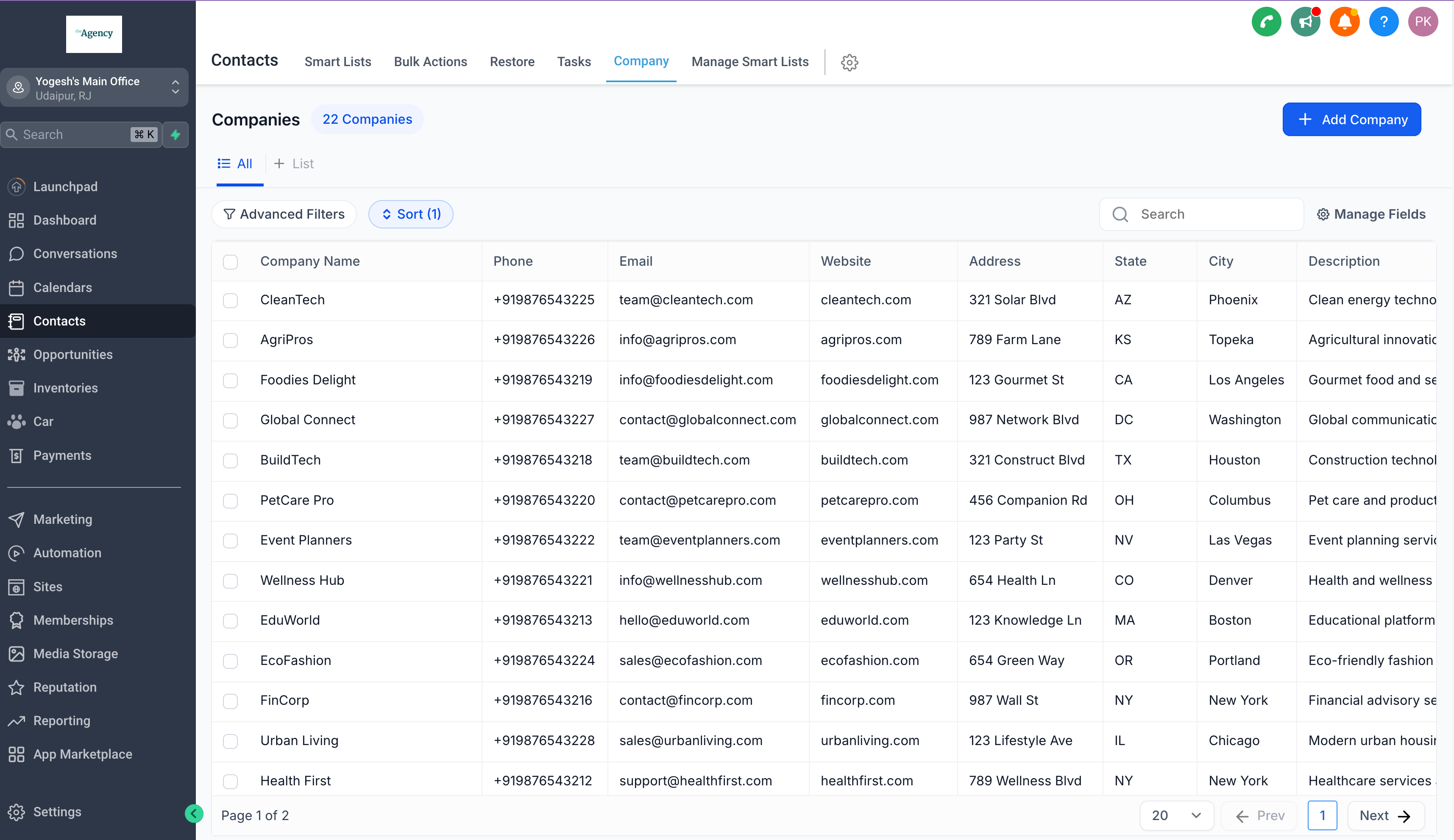Open the phone dialer icon
The width and height of the screenshot is (1454, 840).
[x=1267, y=21]
